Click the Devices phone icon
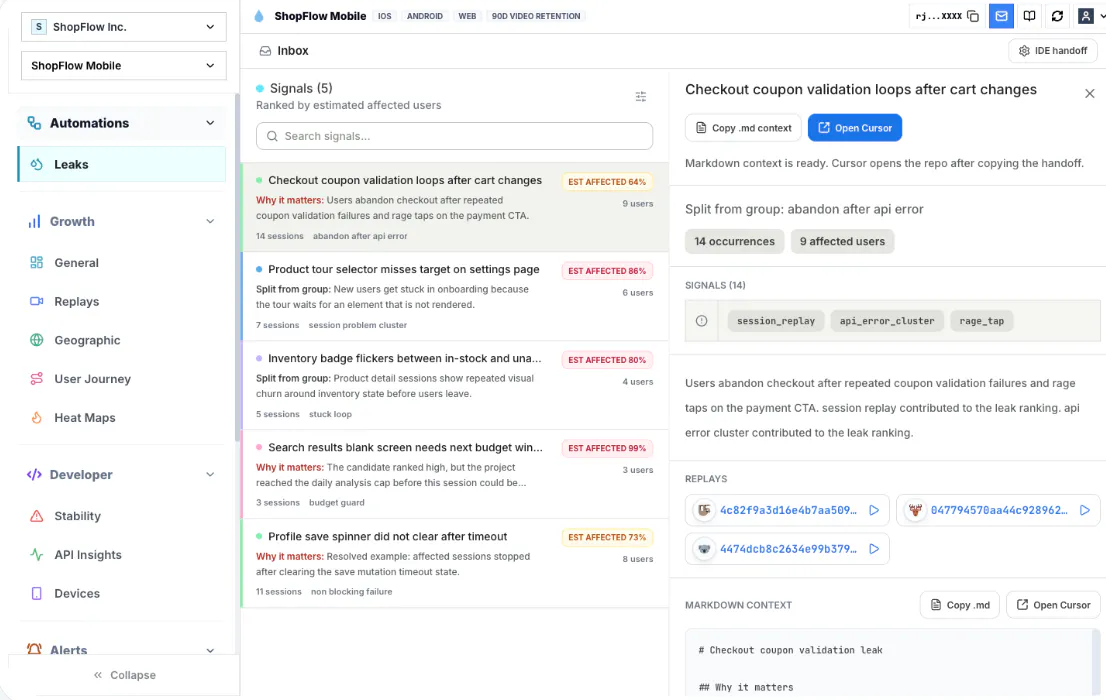This screenshot has height=700, width=1106. coord(37,593)
